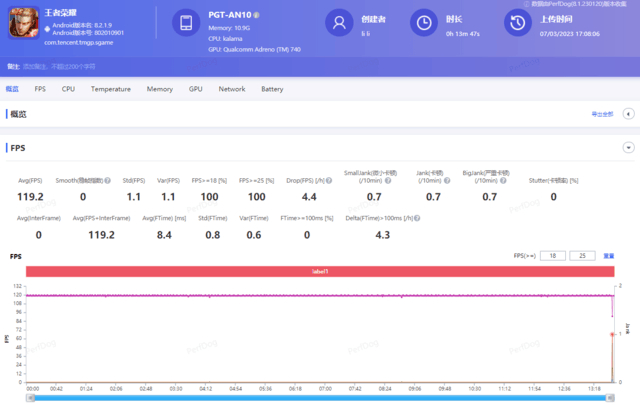
Task: Open the Temperature tab
Action: point(110,89)
